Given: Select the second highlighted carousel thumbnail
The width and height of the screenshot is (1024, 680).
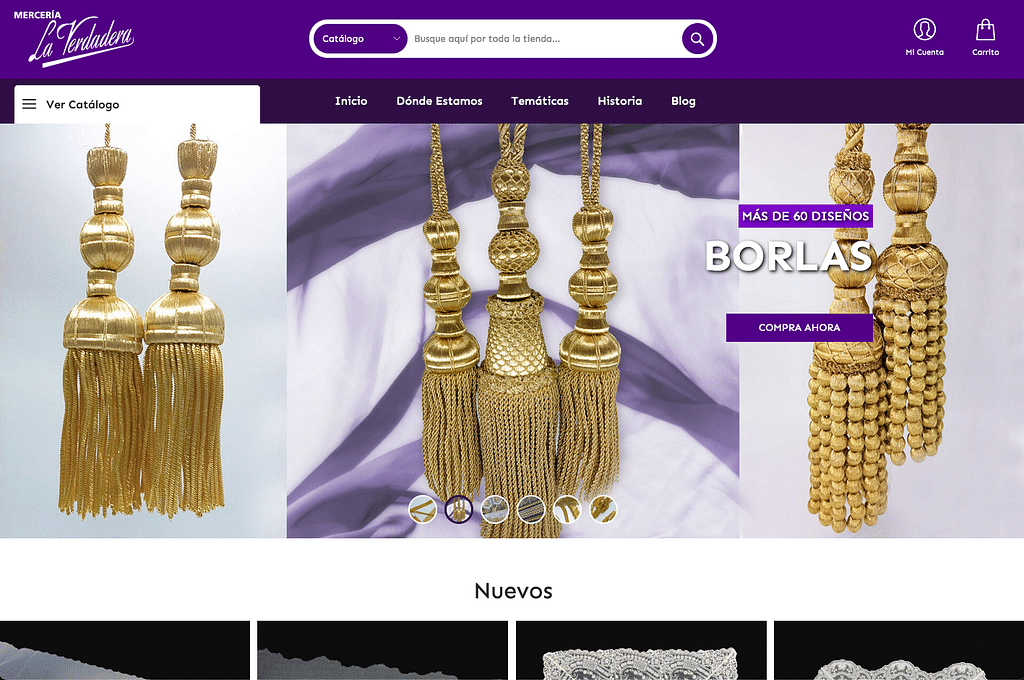Looking at the screenshot, I should 458,509.
